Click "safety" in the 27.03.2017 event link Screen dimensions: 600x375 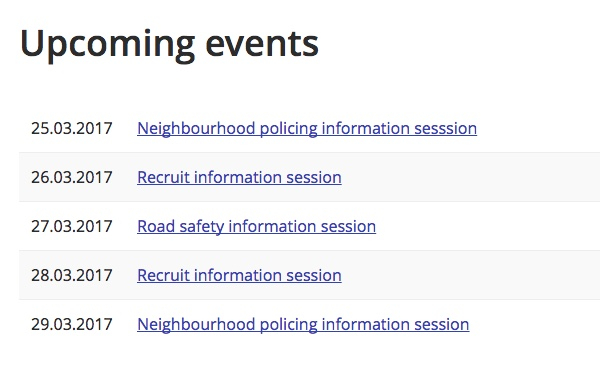tap(202, 227)
